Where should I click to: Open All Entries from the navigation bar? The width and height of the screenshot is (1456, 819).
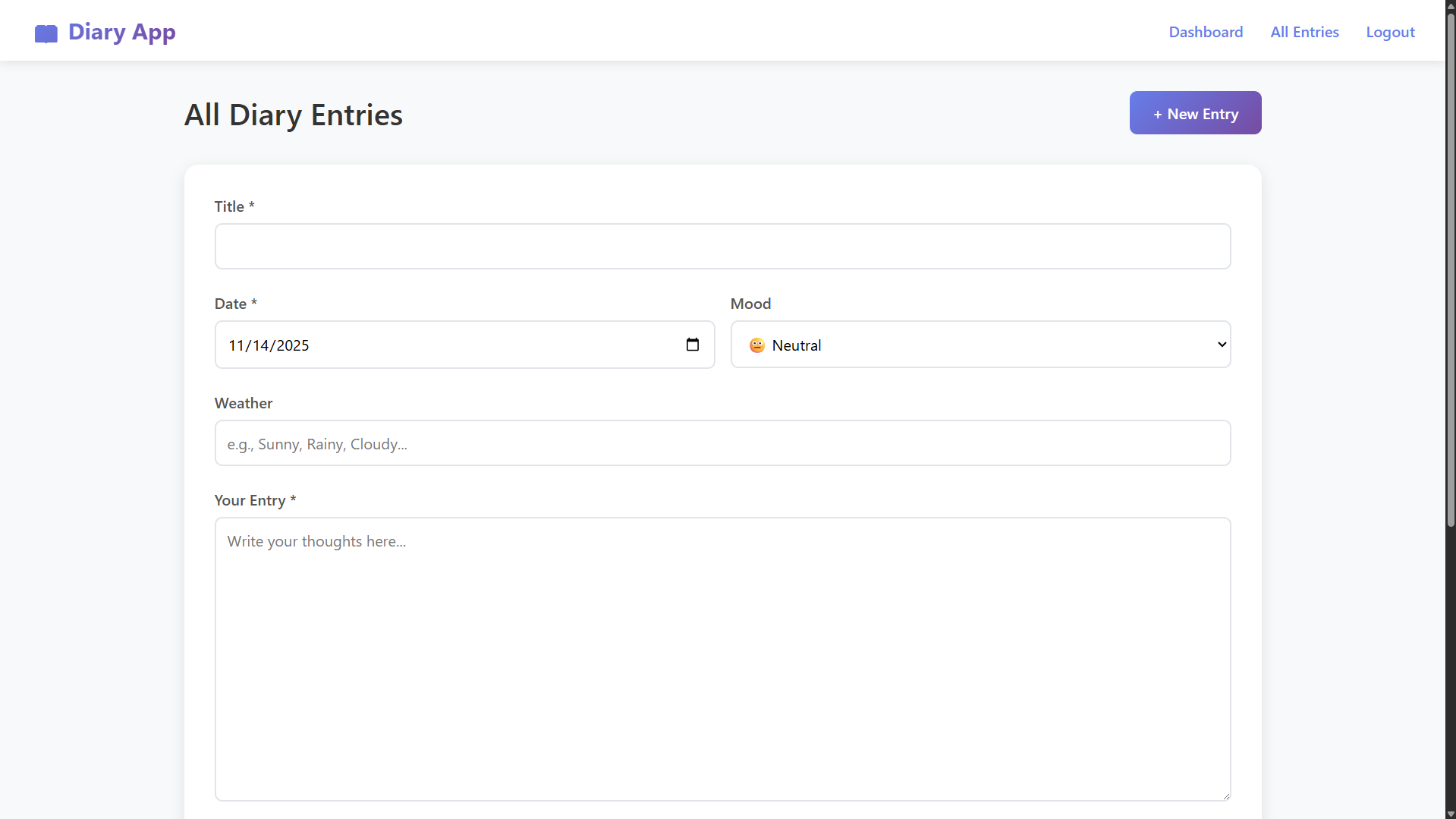(1304, 32)
